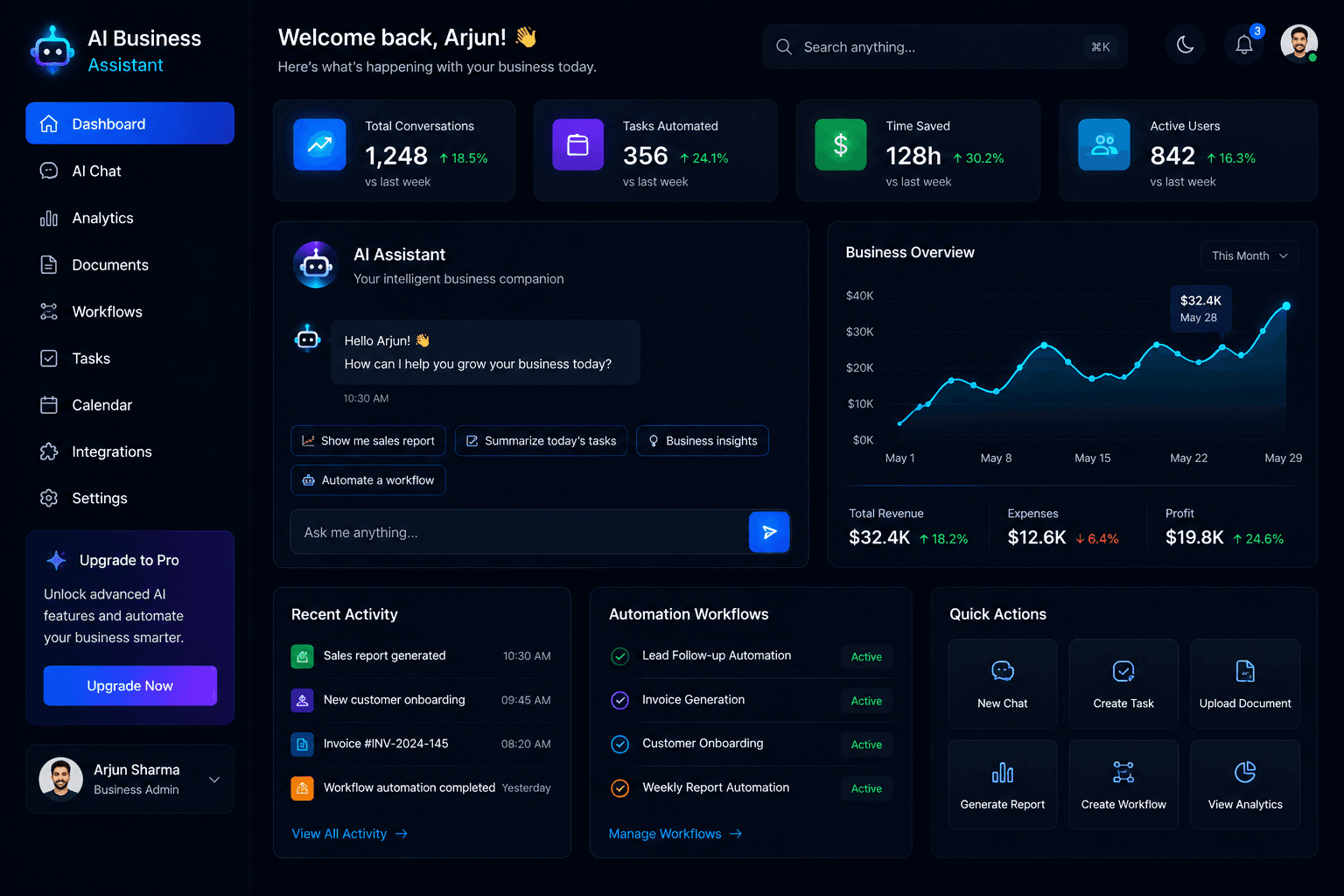Screen dimensions: 1344x896
Task: Click the Expenses $12.6K value
Action: tap(1037, 537)
